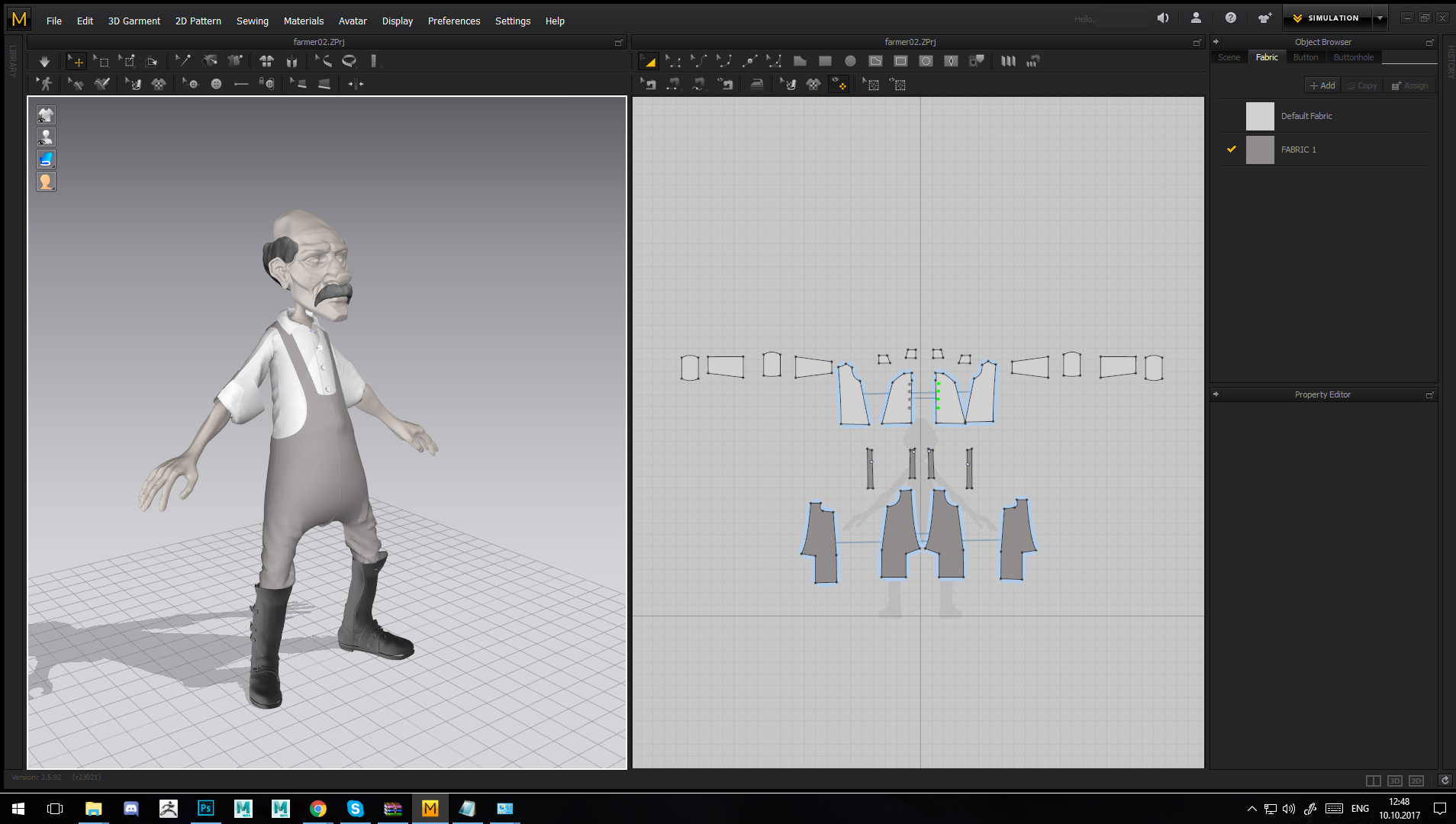This screenshot has width=1456, height=824.
Task: Open the 3D Garment menu
Action: (134, 21)
